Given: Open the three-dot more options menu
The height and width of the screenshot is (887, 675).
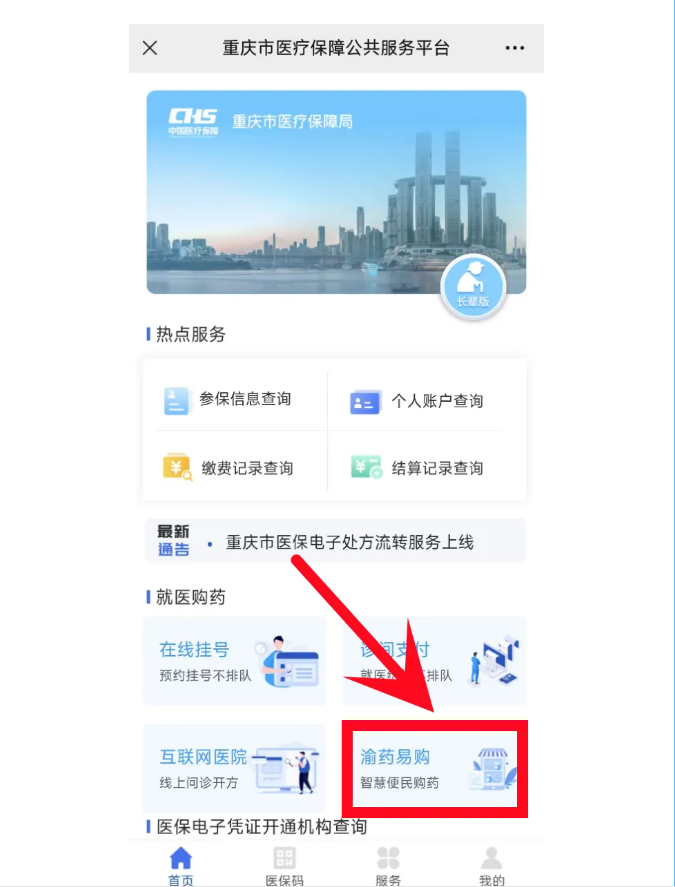Looking at the screenshot, I should coord(514,48).
